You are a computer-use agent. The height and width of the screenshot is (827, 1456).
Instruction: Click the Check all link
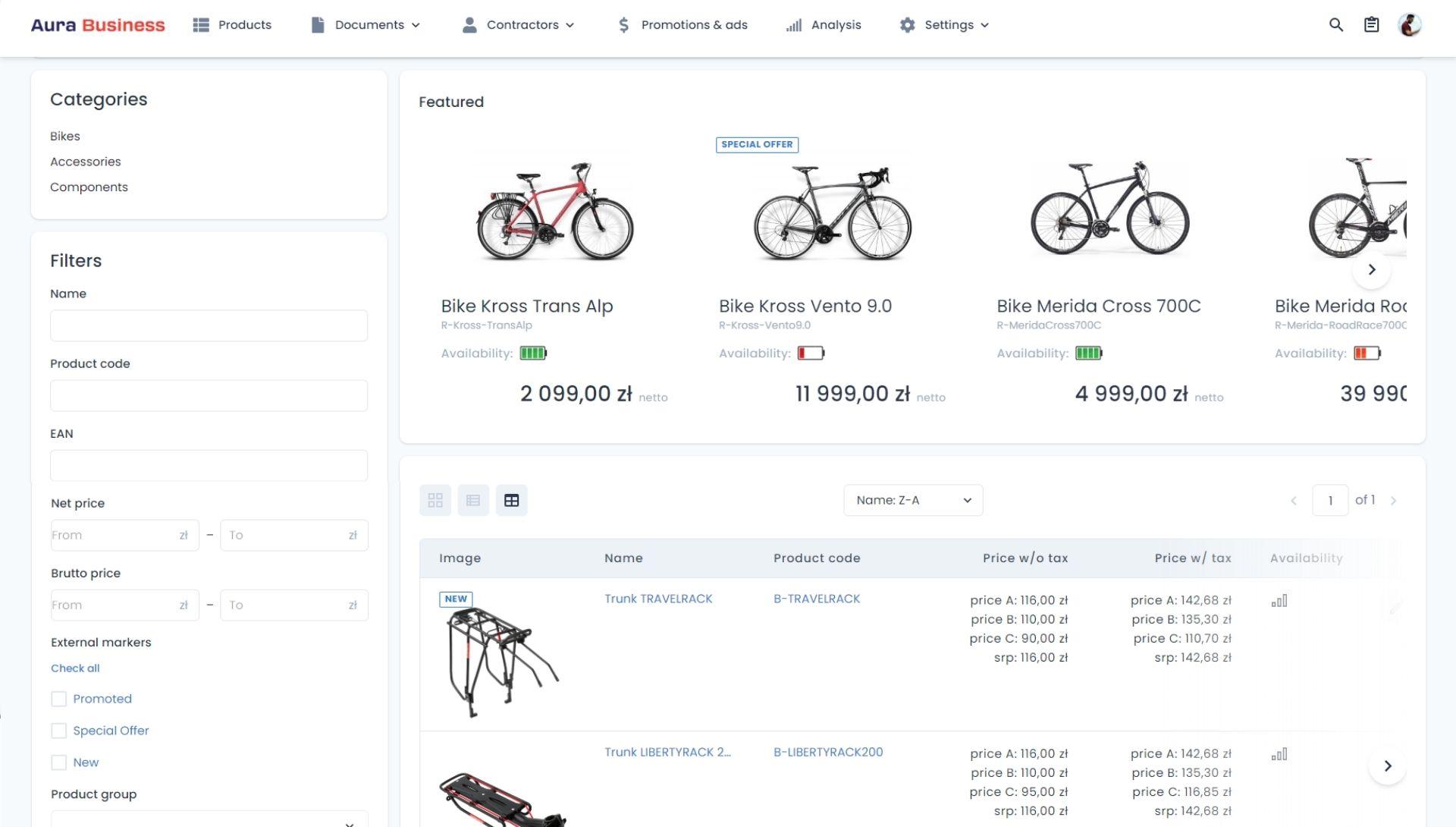click(x=75, y=668)
